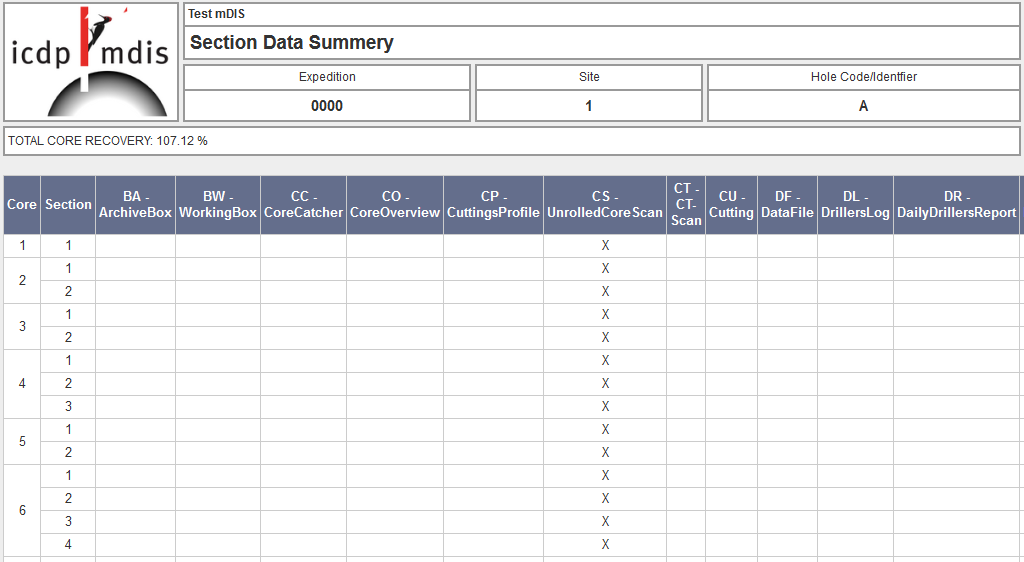This screenshot has height=562, width=1024.
Task: Click the 'Section Data Summery' heading
Action: (291, 42)
